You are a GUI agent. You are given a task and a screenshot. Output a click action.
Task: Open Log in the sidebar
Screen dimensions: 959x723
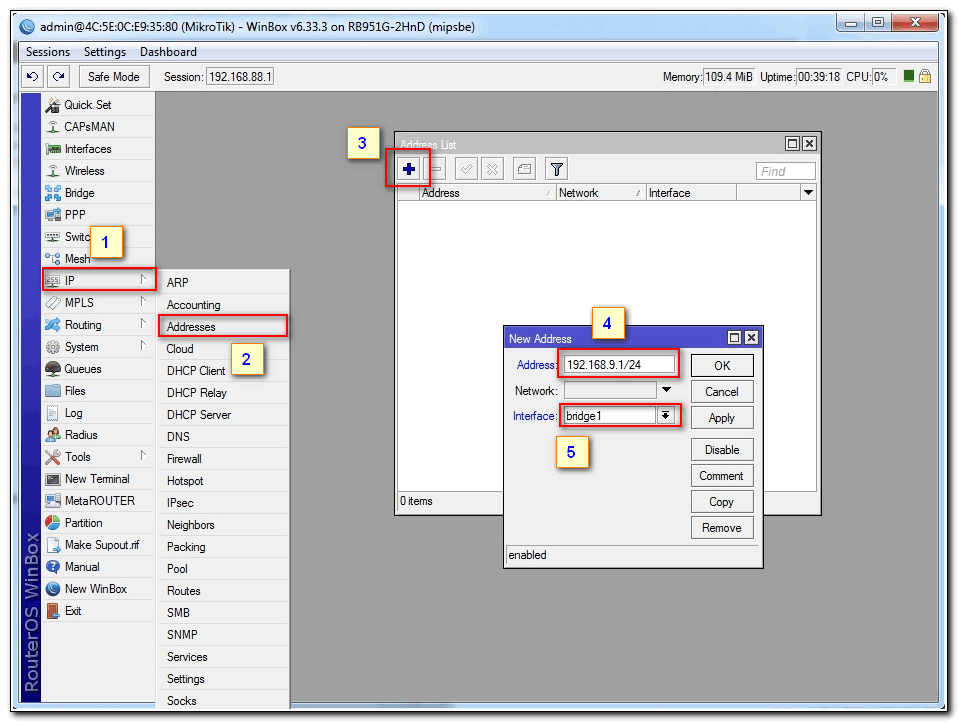pos(98,413)
